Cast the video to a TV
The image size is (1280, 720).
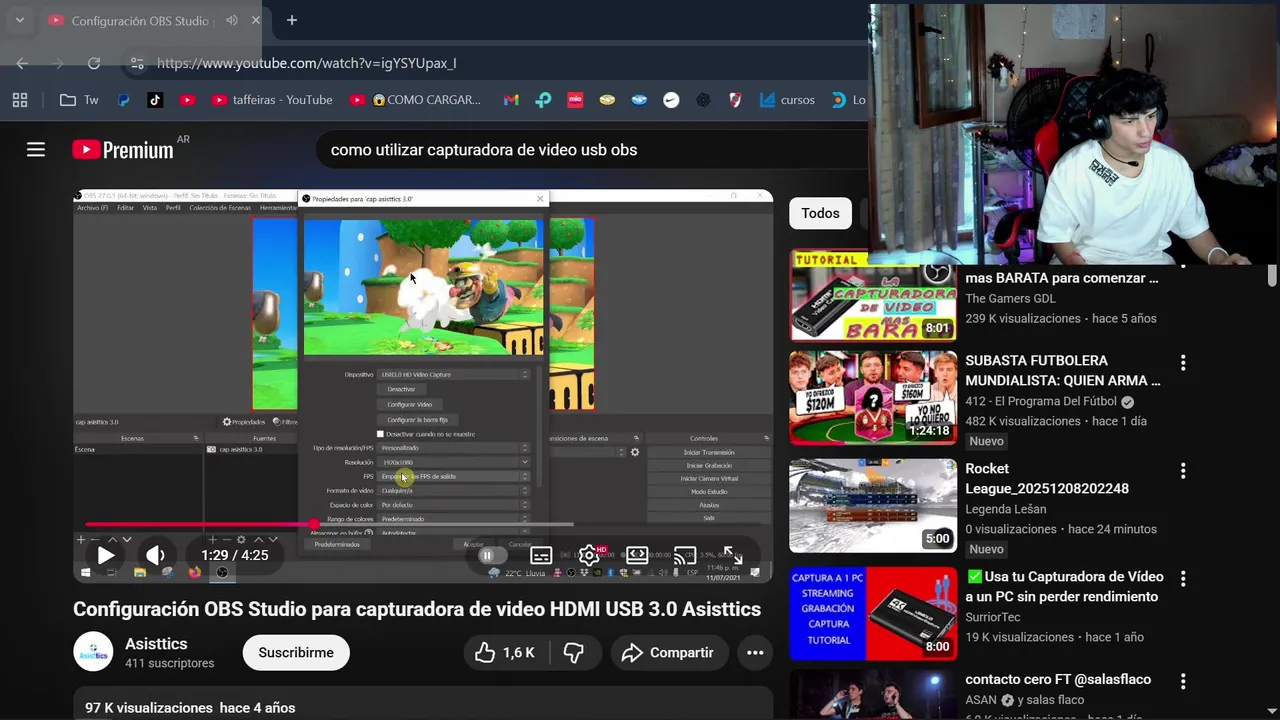[x=684, y=555]
